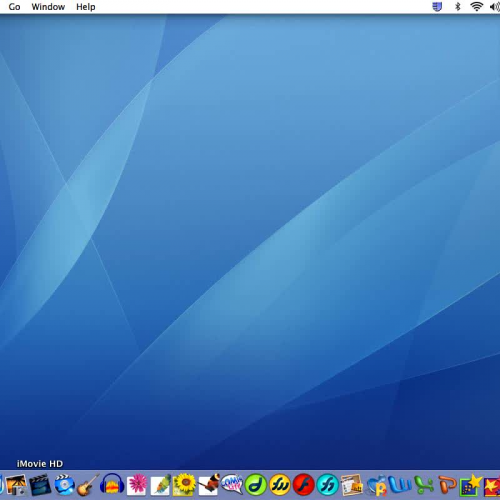Open the Bluetooth status menu
The height and width of the screenshot is (500, 500).
coord(458,7)
